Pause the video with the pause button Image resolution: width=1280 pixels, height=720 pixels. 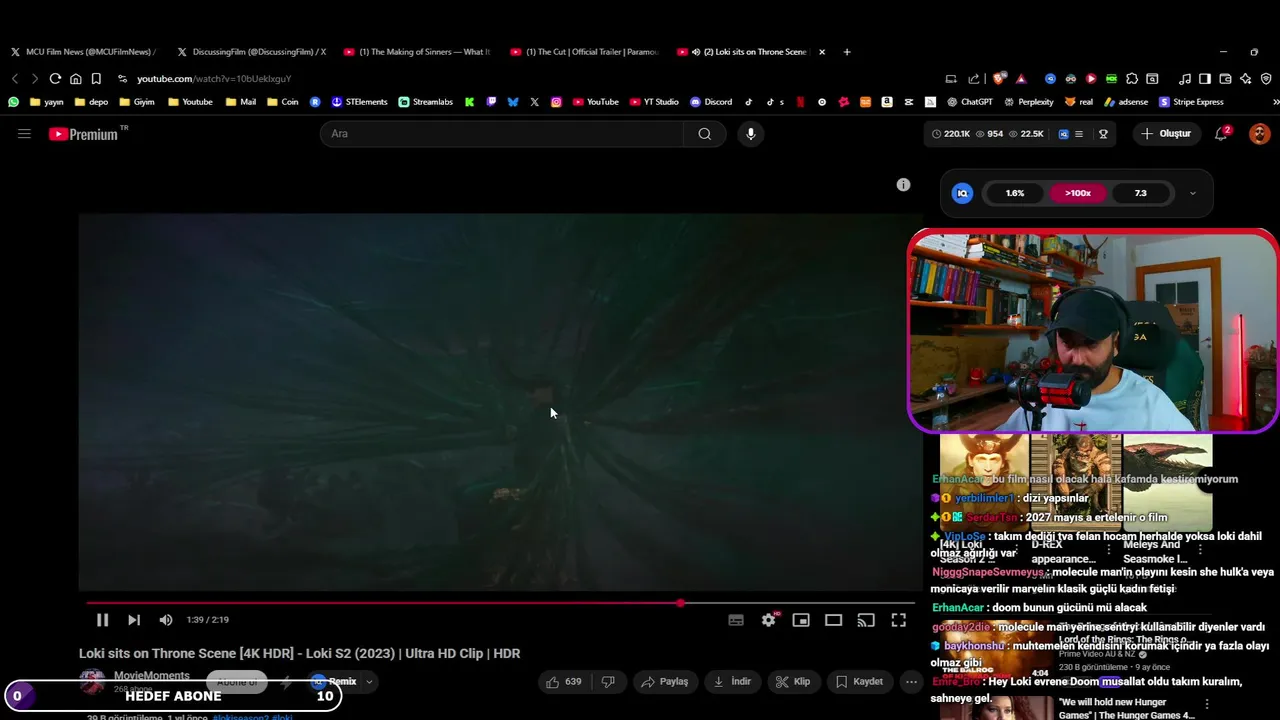(102, 620)
